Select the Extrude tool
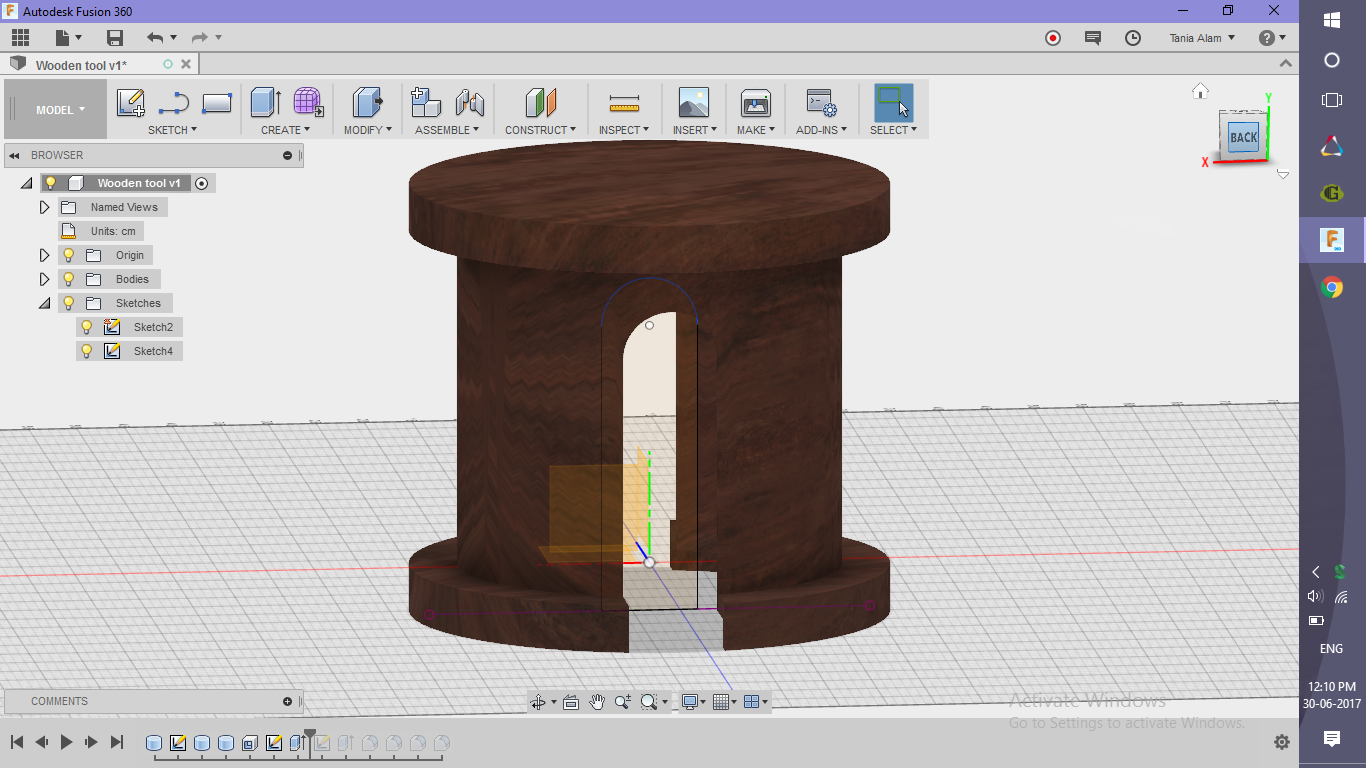This screenshot has width=1366, height=768. tap(265, 102)
